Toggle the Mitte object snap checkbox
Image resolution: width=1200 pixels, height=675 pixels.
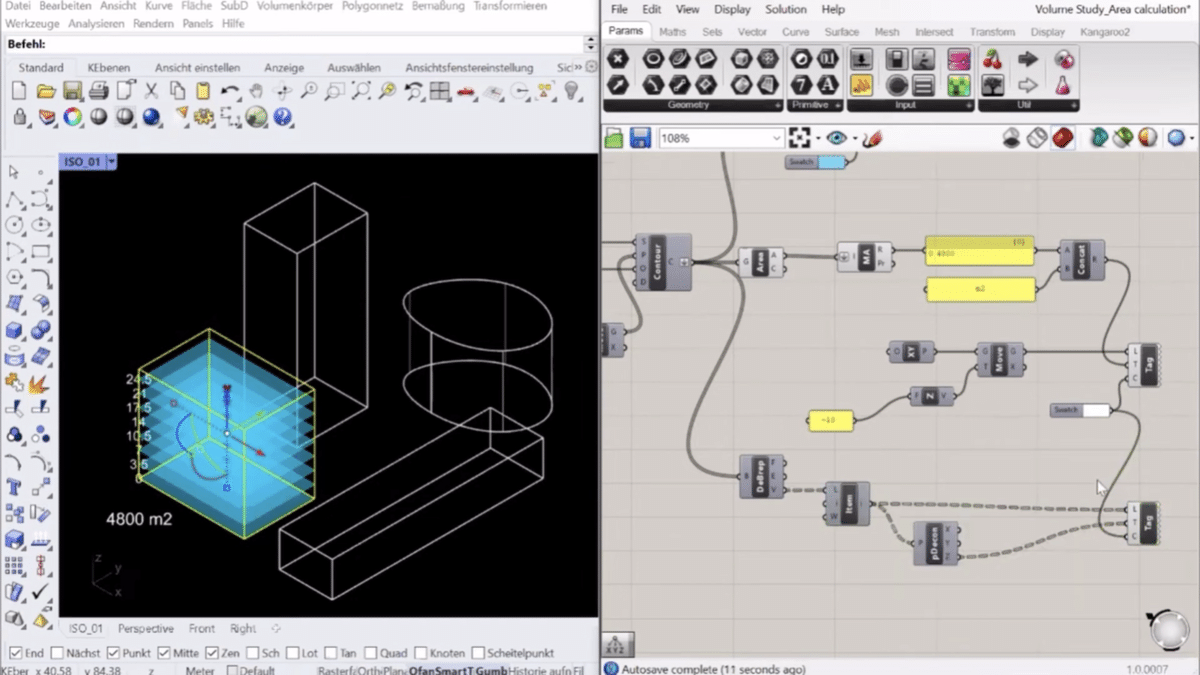point(162,653)
